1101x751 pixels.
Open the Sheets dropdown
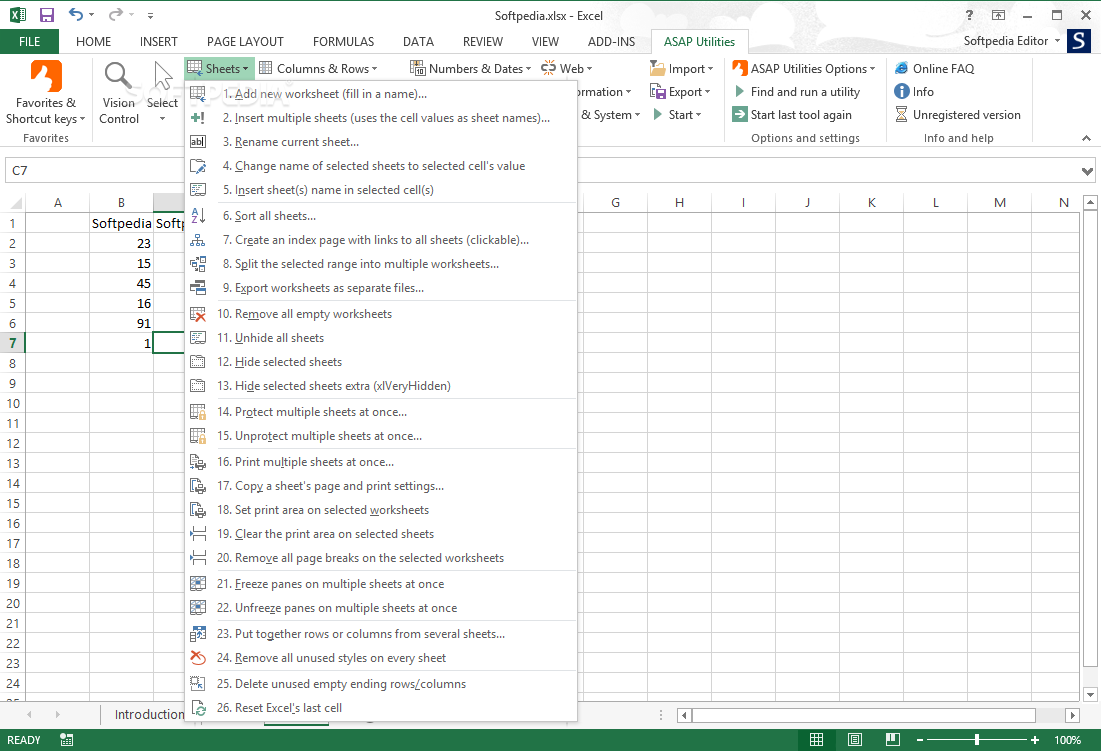point(218,69)
